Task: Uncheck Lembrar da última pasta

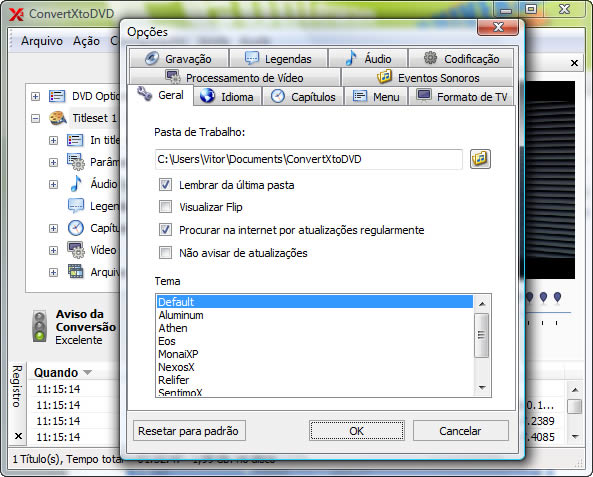Action: pyautogui.click(x=165, y=185)
